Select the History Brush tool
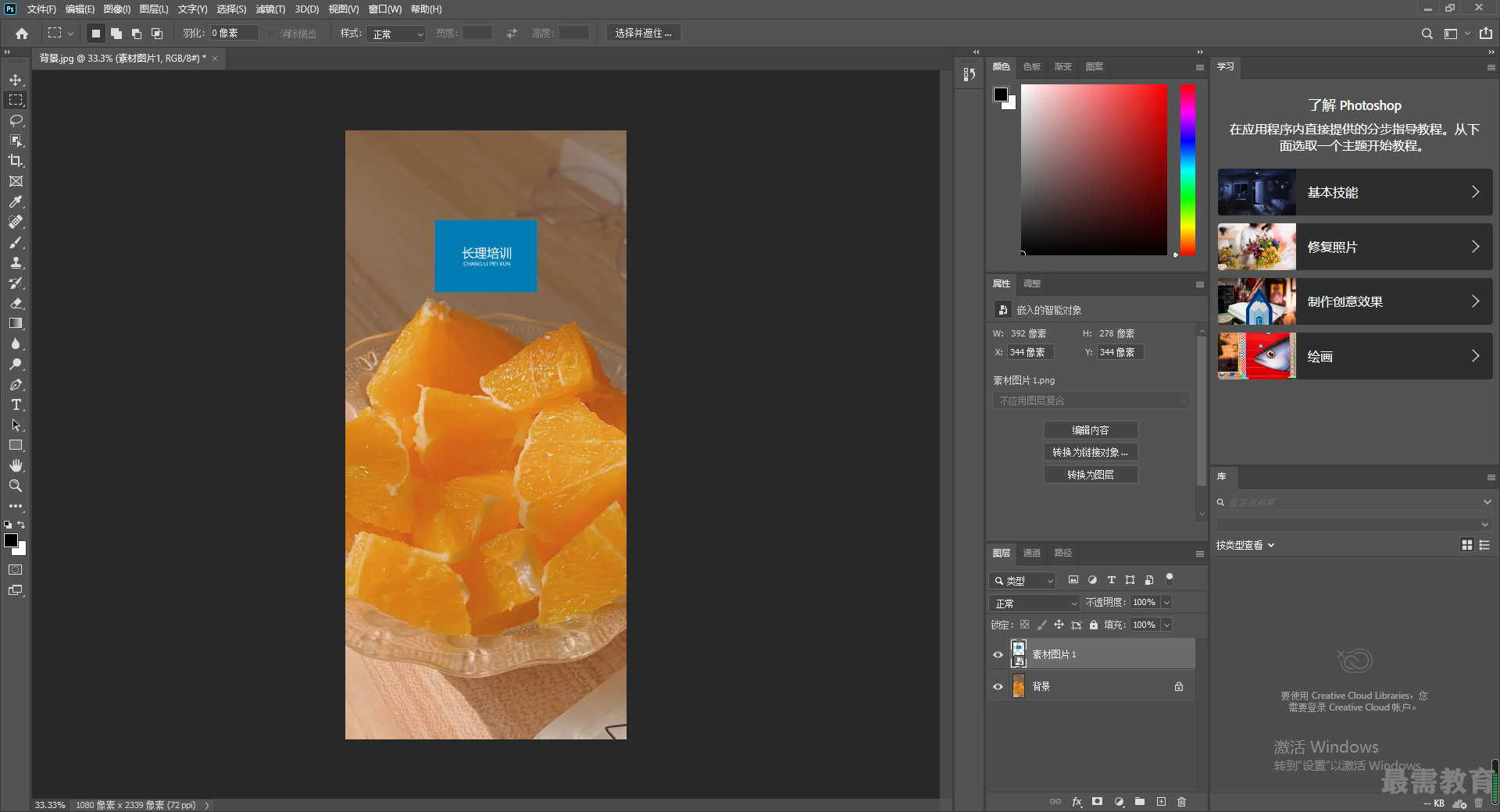This screenshot has width=1500, height=812. pyautogui.click(x=16, y=283)
